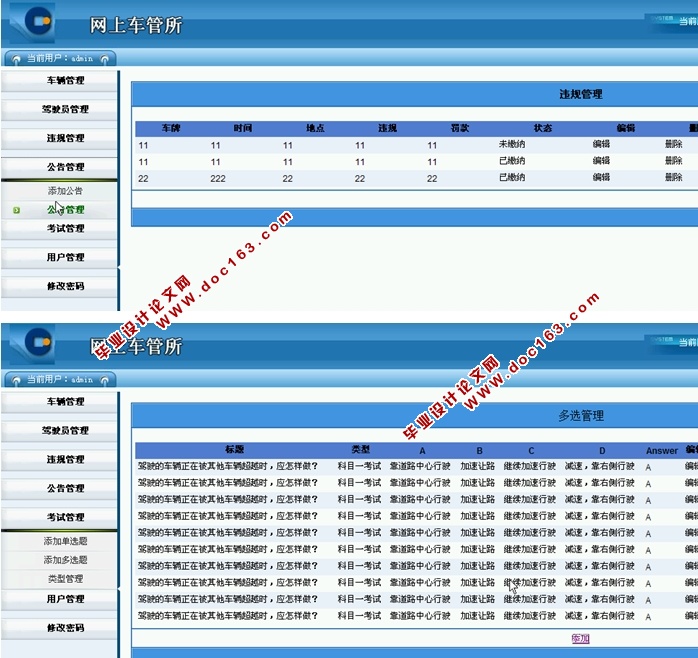698x658 pixels.
Task: Click the 罚款 column header
Action: click(459, 128)
